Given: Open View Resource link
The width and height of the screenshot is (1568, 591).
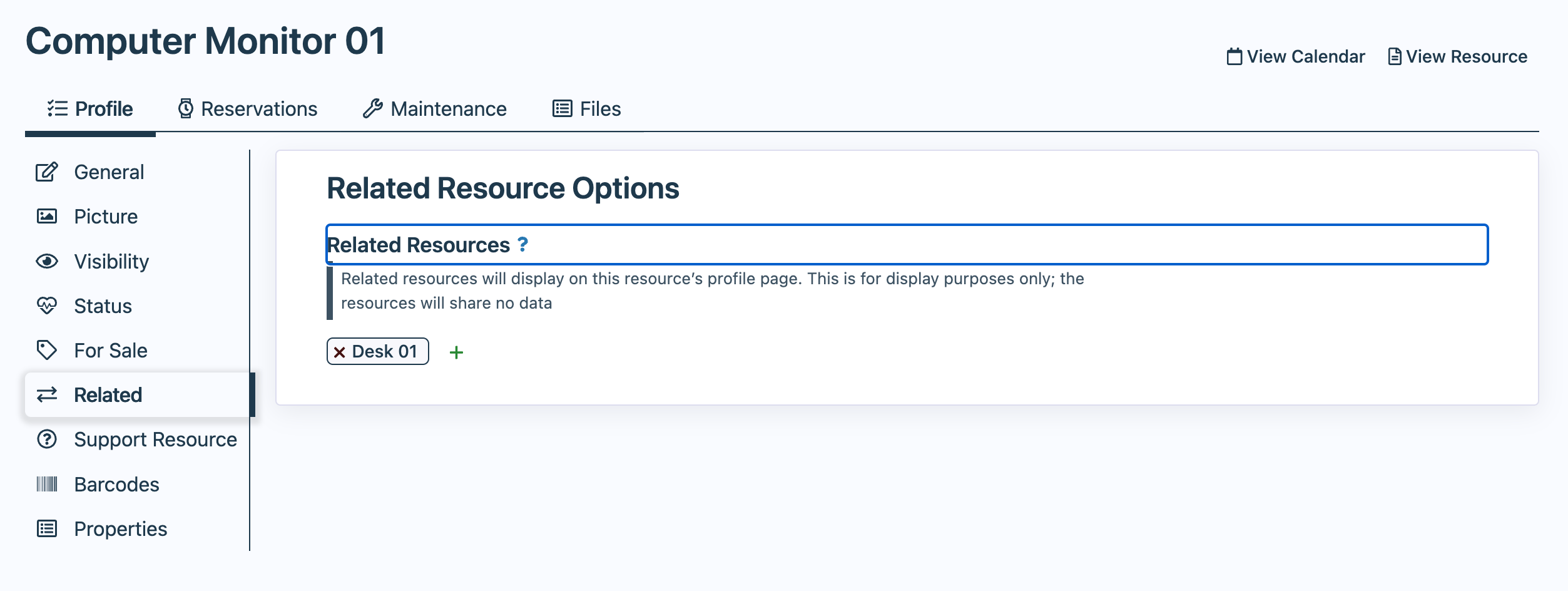Looking at the screenshot, I should click(x=1466, y=57).
